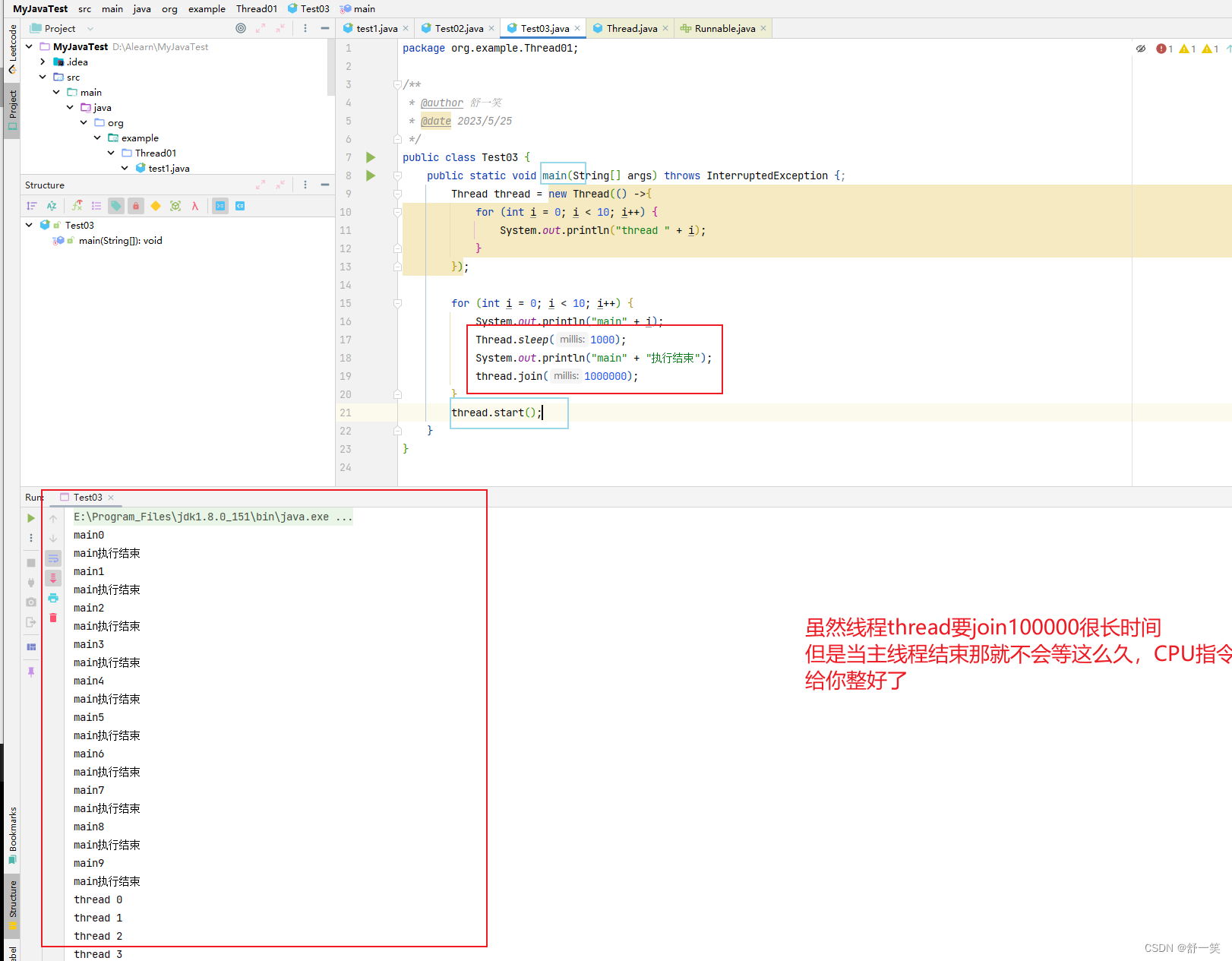Clear console output with the trash icon
This screenshot has width=1232, height=961.
pyautogui.click(x=53, y=618)
